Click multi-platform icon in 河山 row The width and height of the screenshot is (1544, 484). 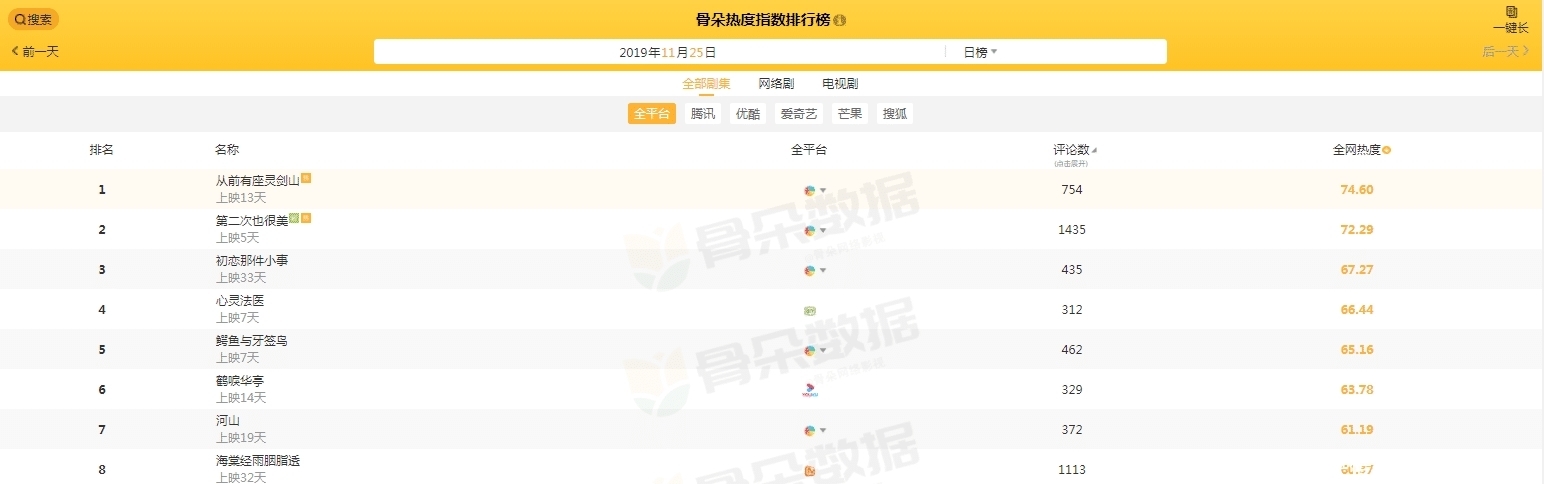[810, 430]
